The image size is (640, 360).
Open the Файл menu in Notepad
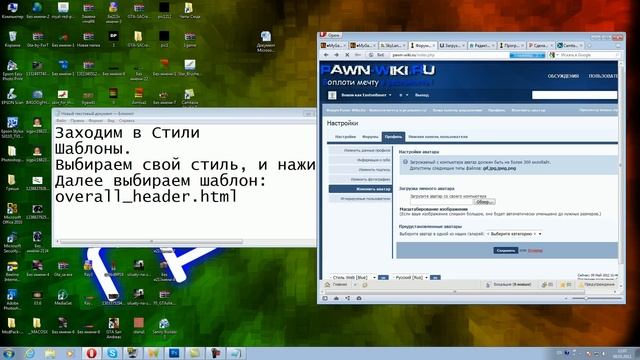click(x=61, y=121)
